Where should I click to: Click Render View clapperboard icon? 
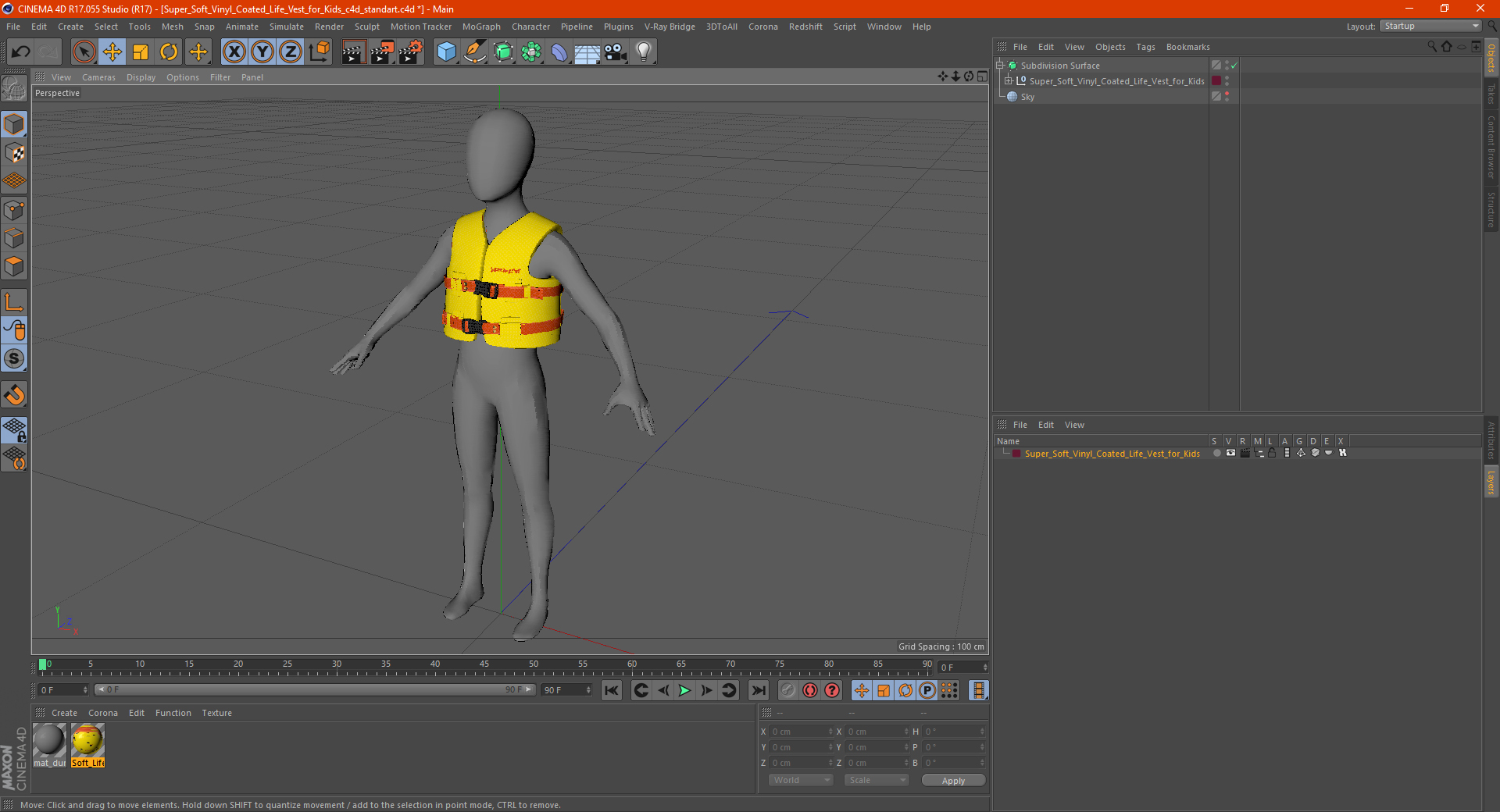point(353,52)
